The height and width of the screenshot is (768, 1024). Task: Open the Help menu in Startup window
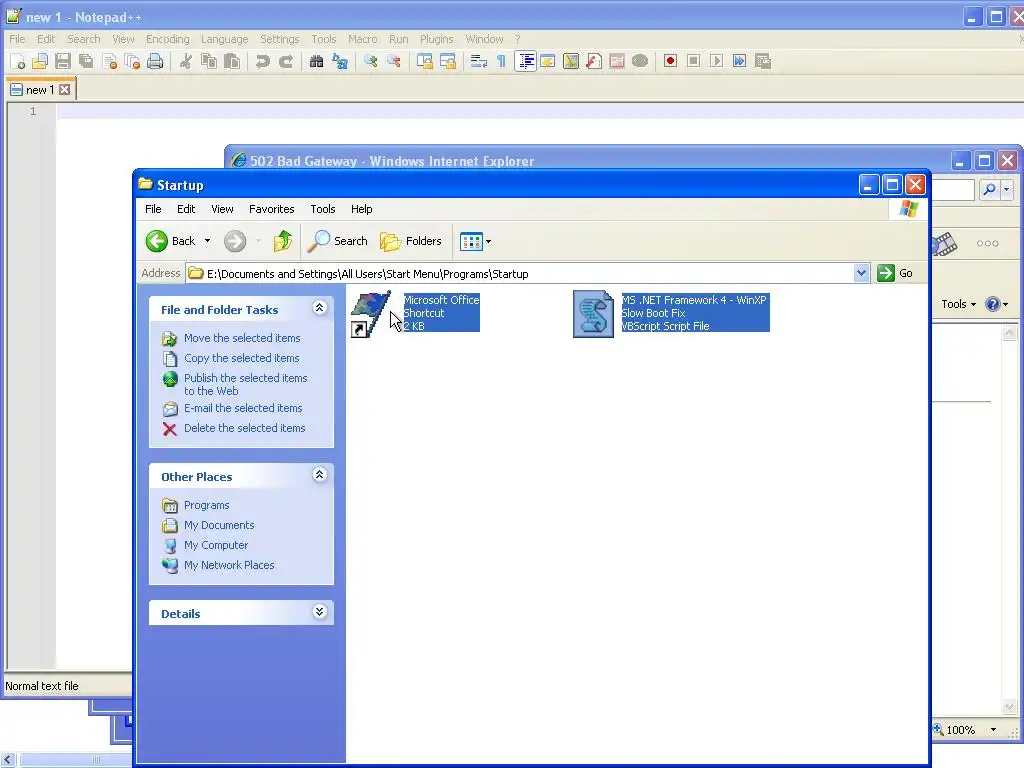pos(361,209)
